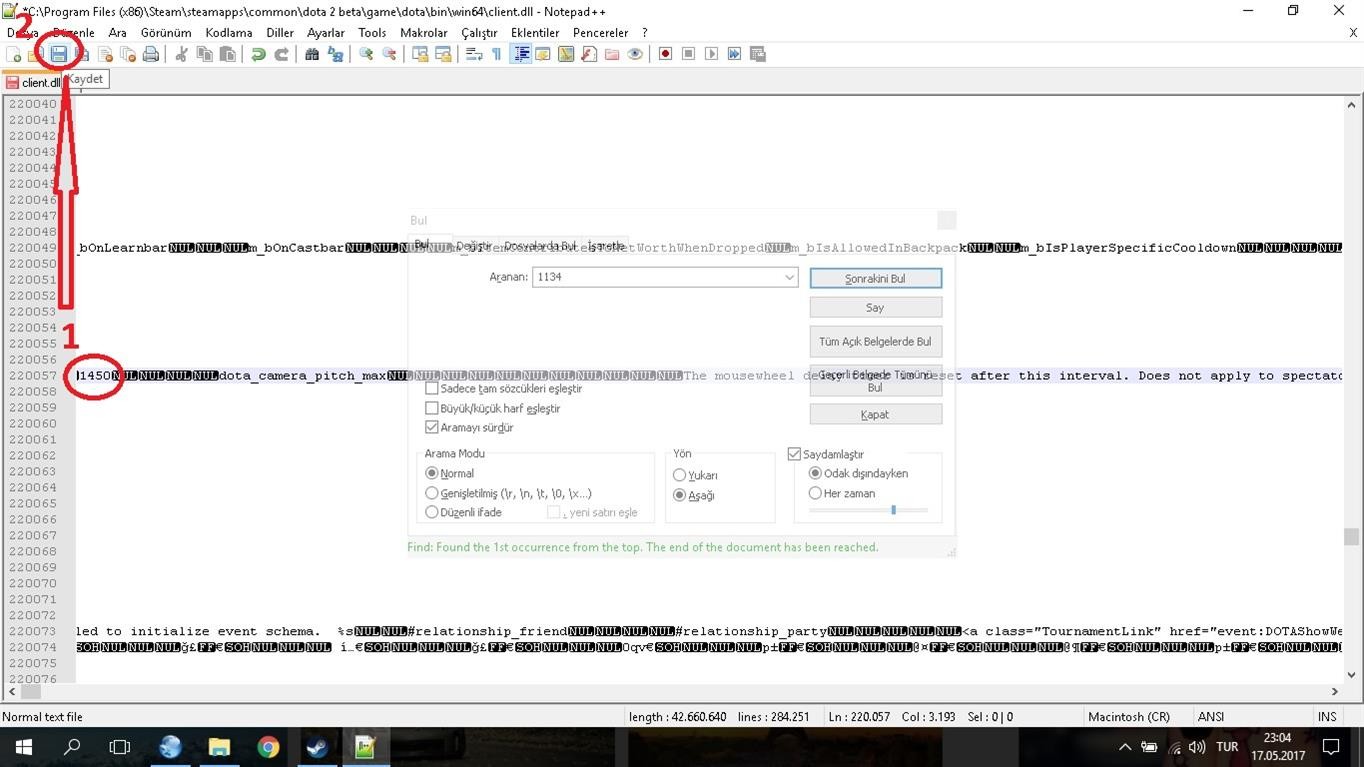Open the Windows Start menu

[x=23, y=747]
